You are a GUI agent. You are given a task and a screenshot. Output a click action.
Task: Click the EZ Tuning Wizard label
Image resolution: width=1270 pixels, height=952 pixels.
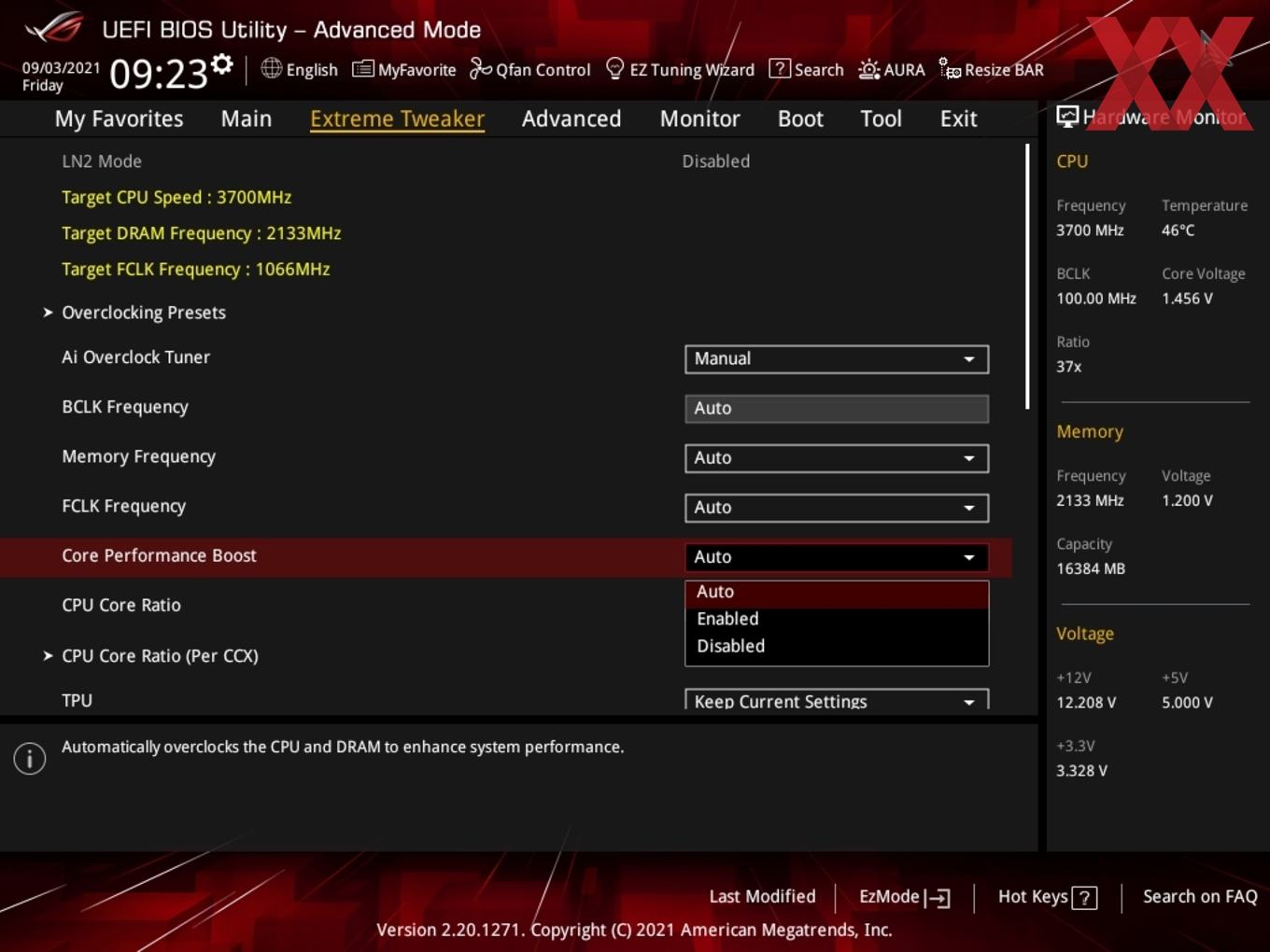(x=692, y=70)
